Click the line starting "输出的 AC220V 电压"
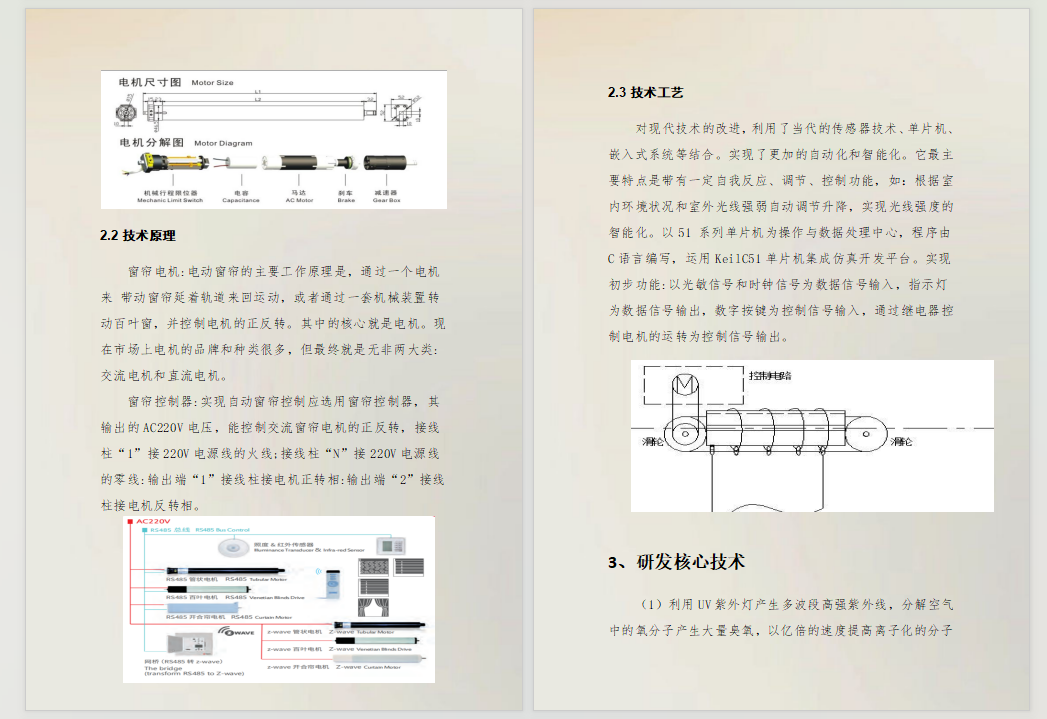This screenshot has height=719, width=1047. pyautogui.click(x=270, y=428)
